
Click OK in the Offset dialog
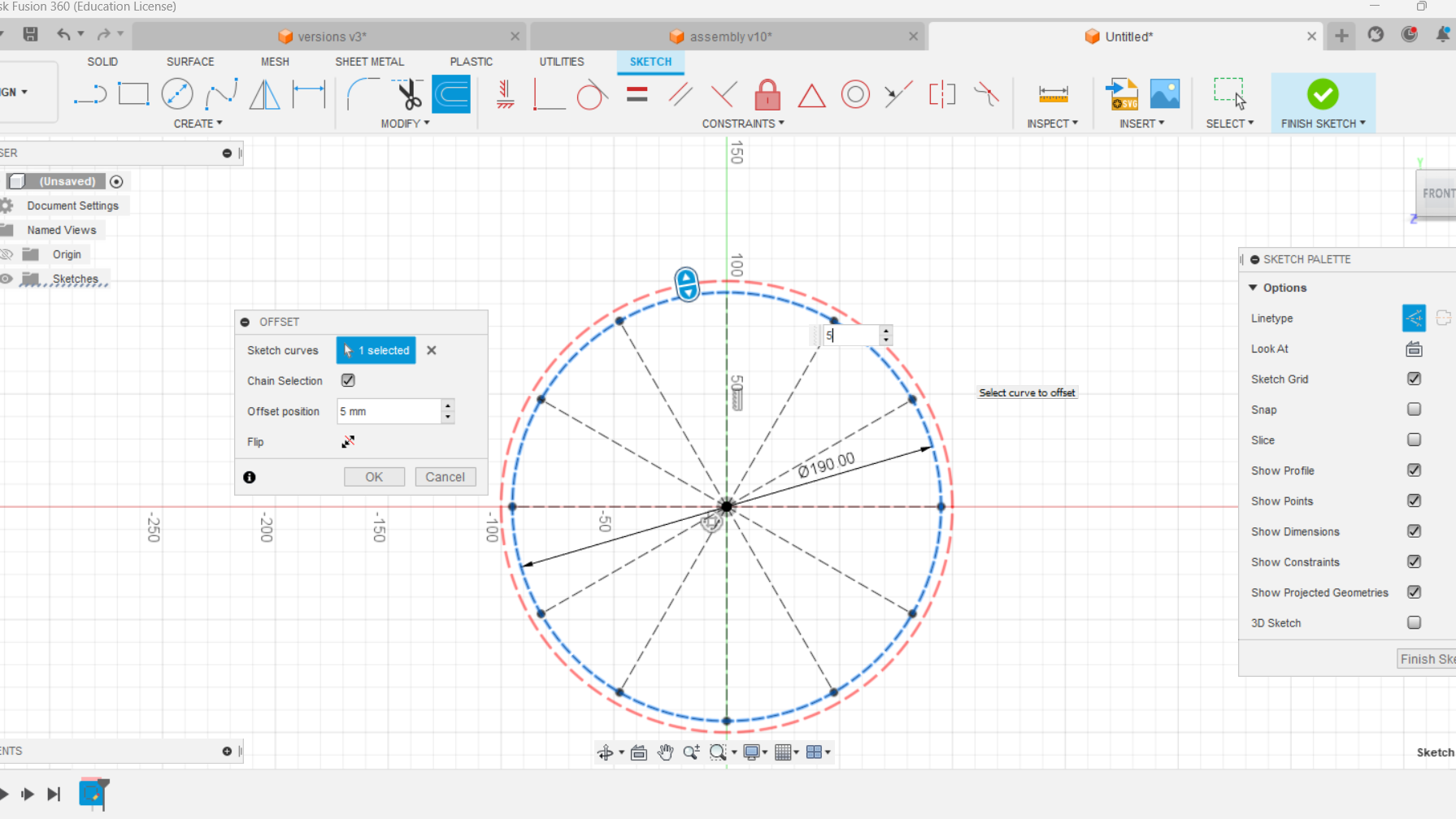pyautogui.click(x=373, y=476)
